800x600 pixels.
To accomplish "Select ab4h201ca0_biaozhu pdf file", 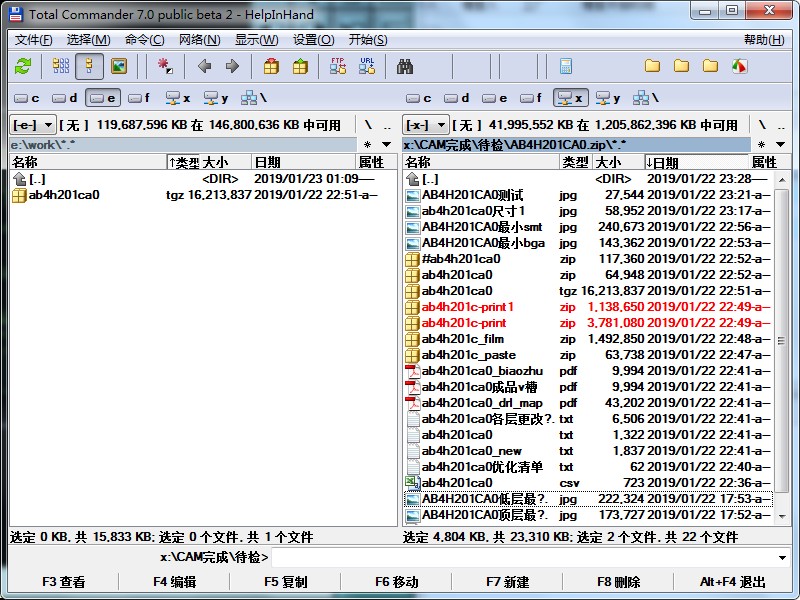I will 589,371.
